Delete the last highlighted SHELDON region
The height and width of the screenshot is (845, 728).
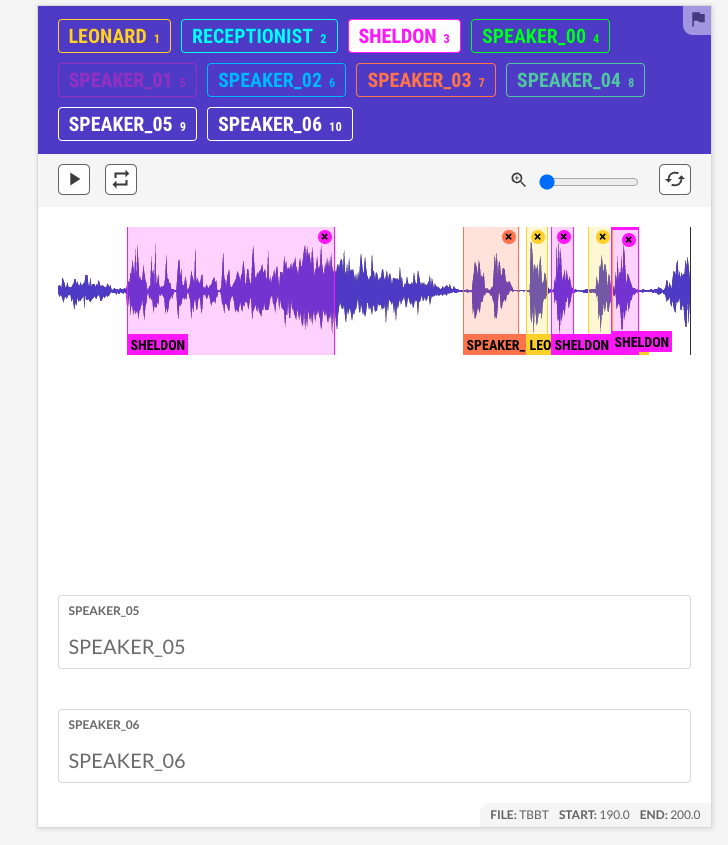(628, 240)
